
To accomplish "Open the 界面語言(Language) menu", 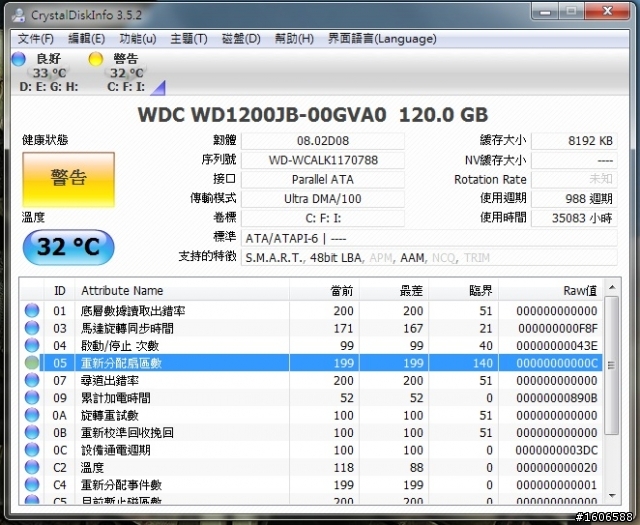I will (382, 39).
